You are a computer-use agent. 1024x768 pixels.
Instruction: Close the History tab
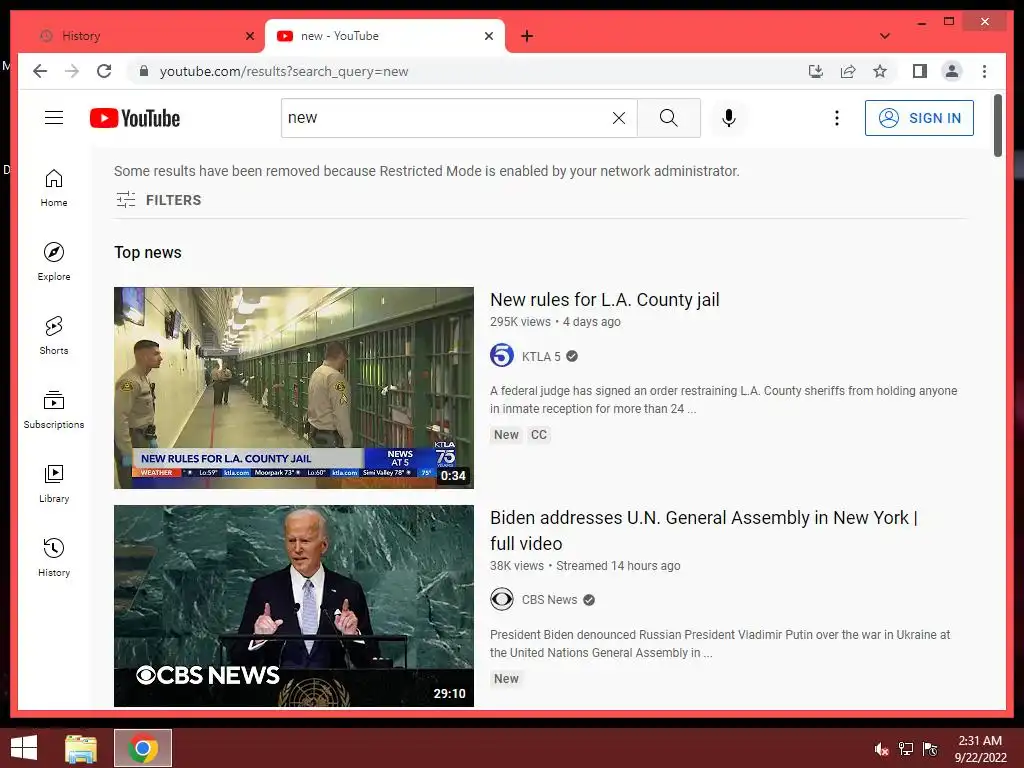pyautogui.click(x=249, y=36)
